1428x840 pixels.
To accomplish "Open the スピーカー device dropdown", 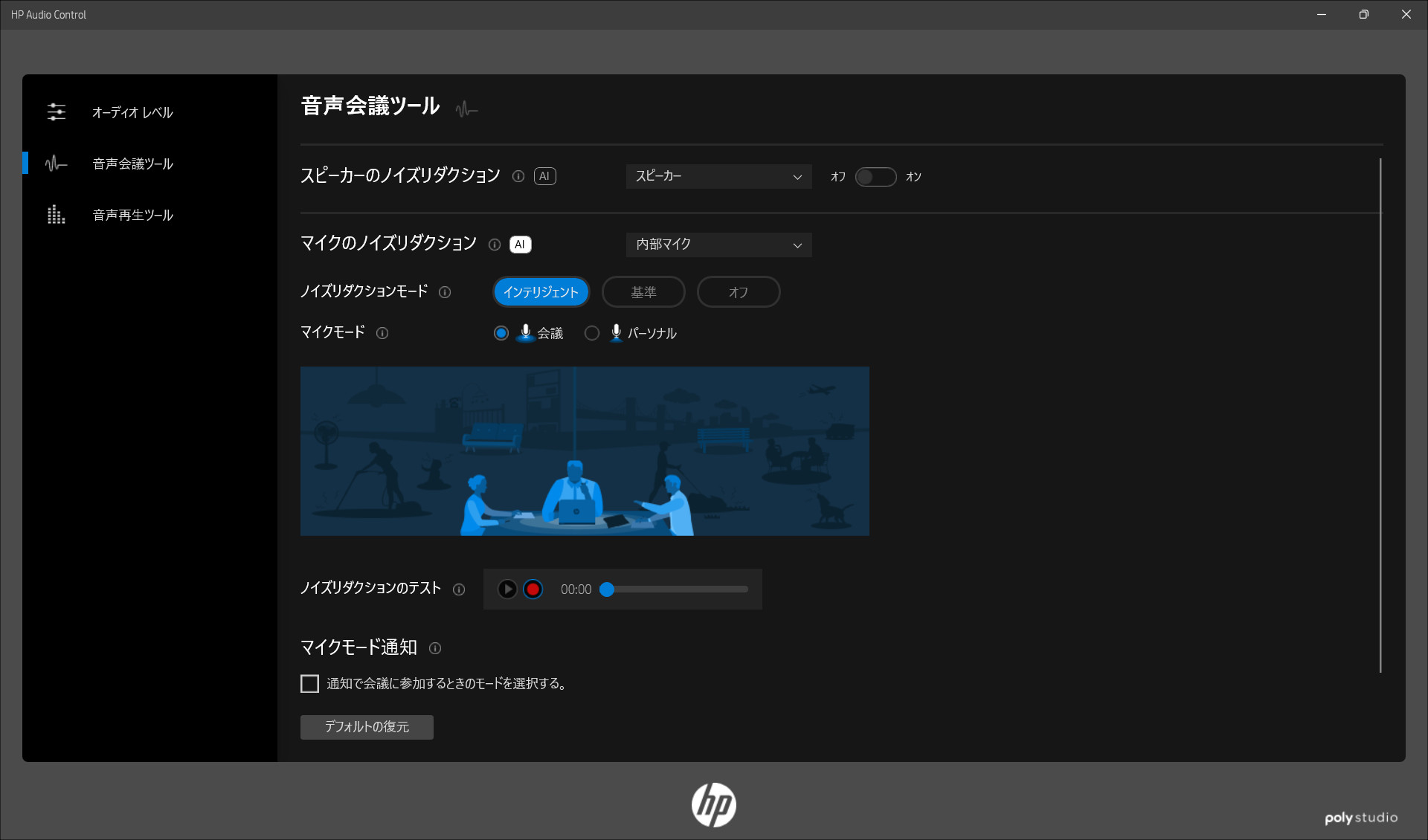I will [x=718, y=176].
